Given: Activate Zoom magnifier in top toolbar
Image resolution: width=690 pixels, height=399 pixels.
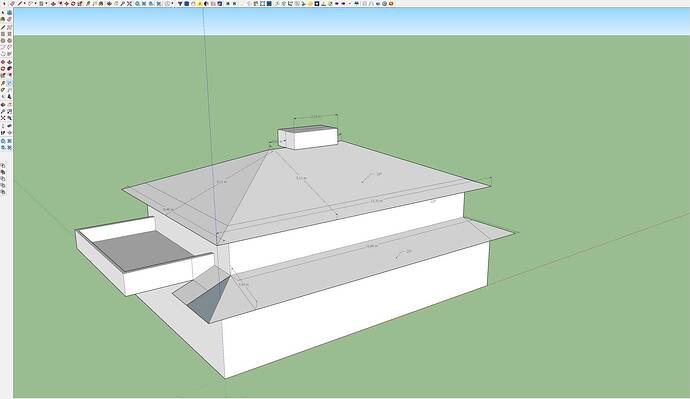Looking at the screenshot, I should coord(122,4).
